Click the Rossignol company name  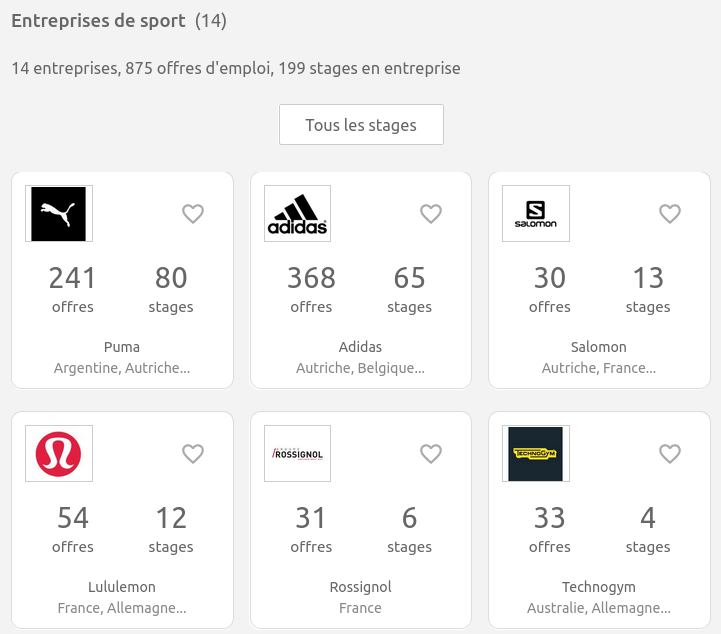pyautogui.click(x=360, y=587)
